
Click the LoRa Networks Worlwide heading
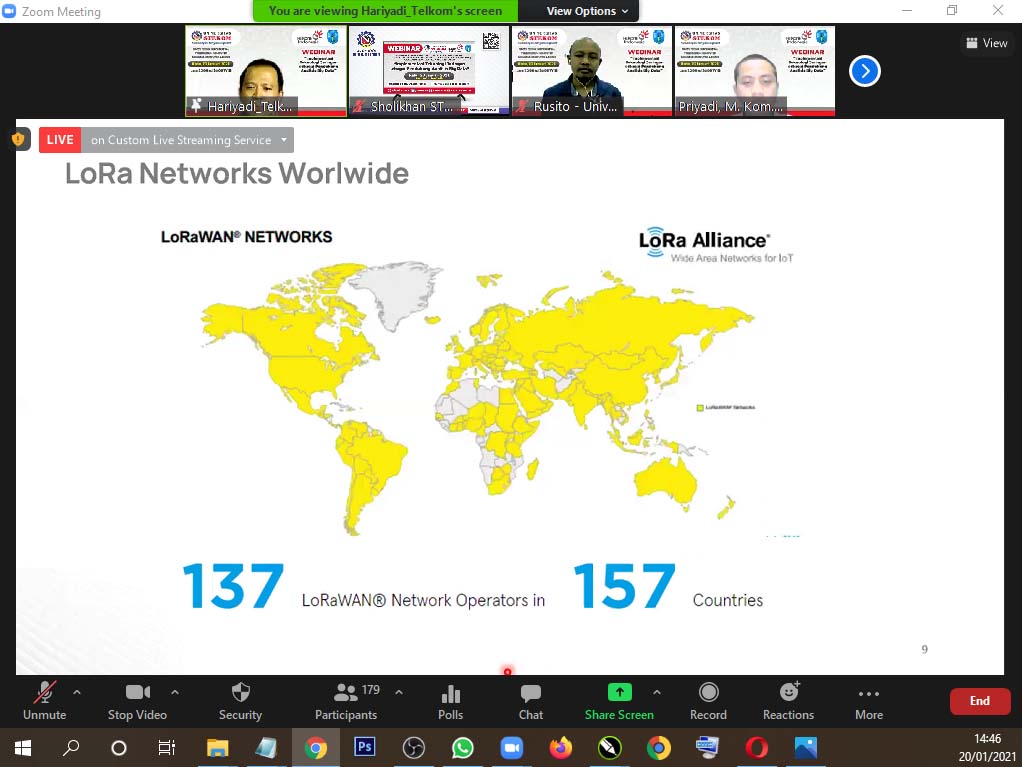click(x=237, y=173)
